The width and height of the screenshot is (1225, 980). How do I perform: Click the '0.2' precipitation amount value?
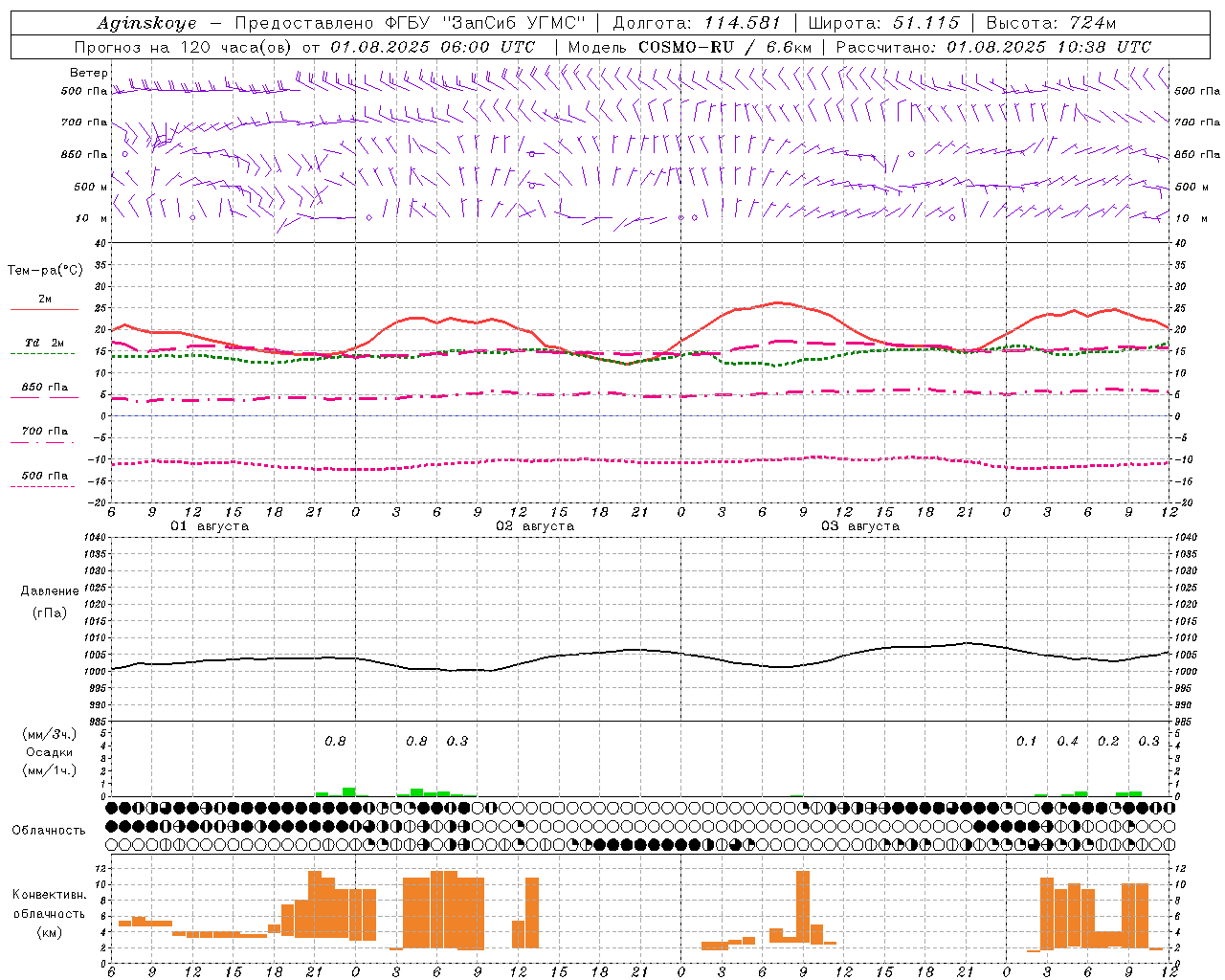1108,741
